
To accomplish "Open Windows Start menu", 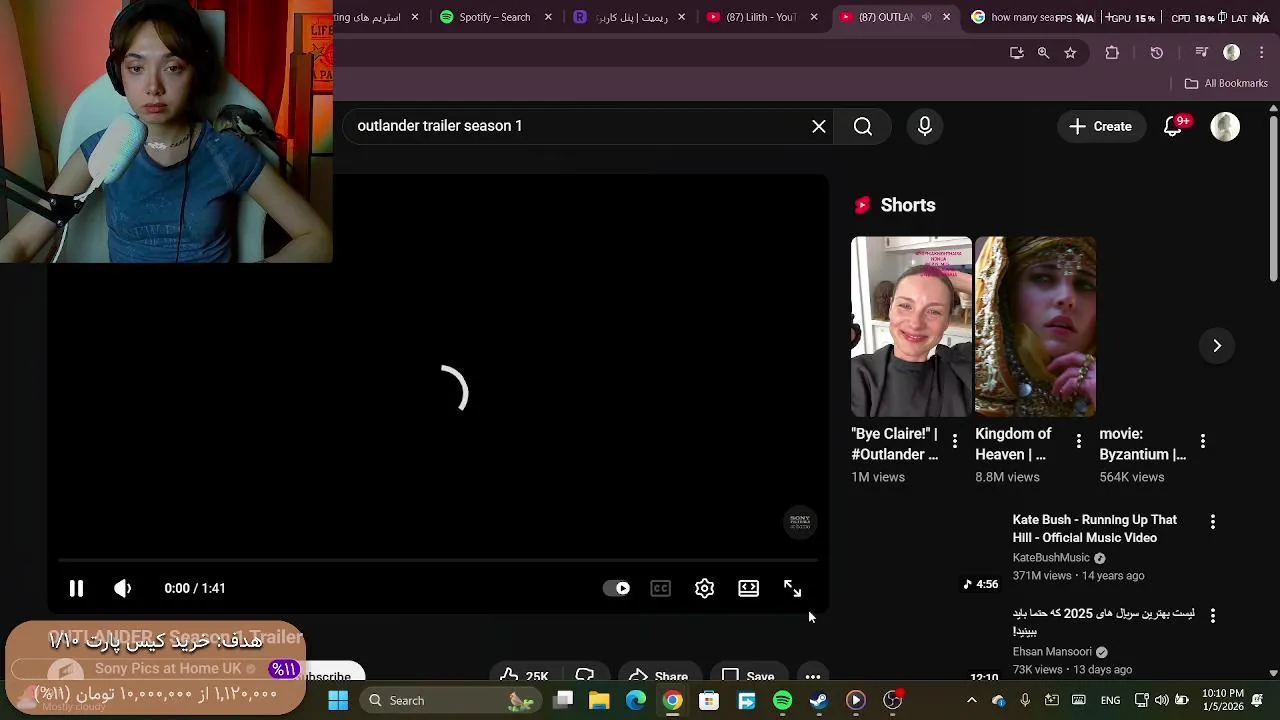I will 338,700.
